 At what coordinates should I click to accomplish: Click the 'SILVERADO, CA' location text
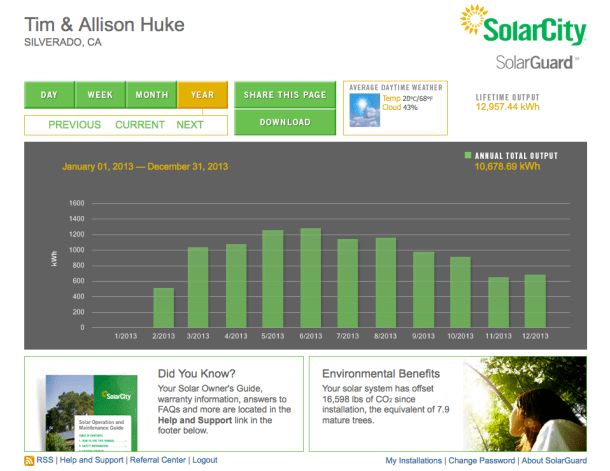(63, 42)
